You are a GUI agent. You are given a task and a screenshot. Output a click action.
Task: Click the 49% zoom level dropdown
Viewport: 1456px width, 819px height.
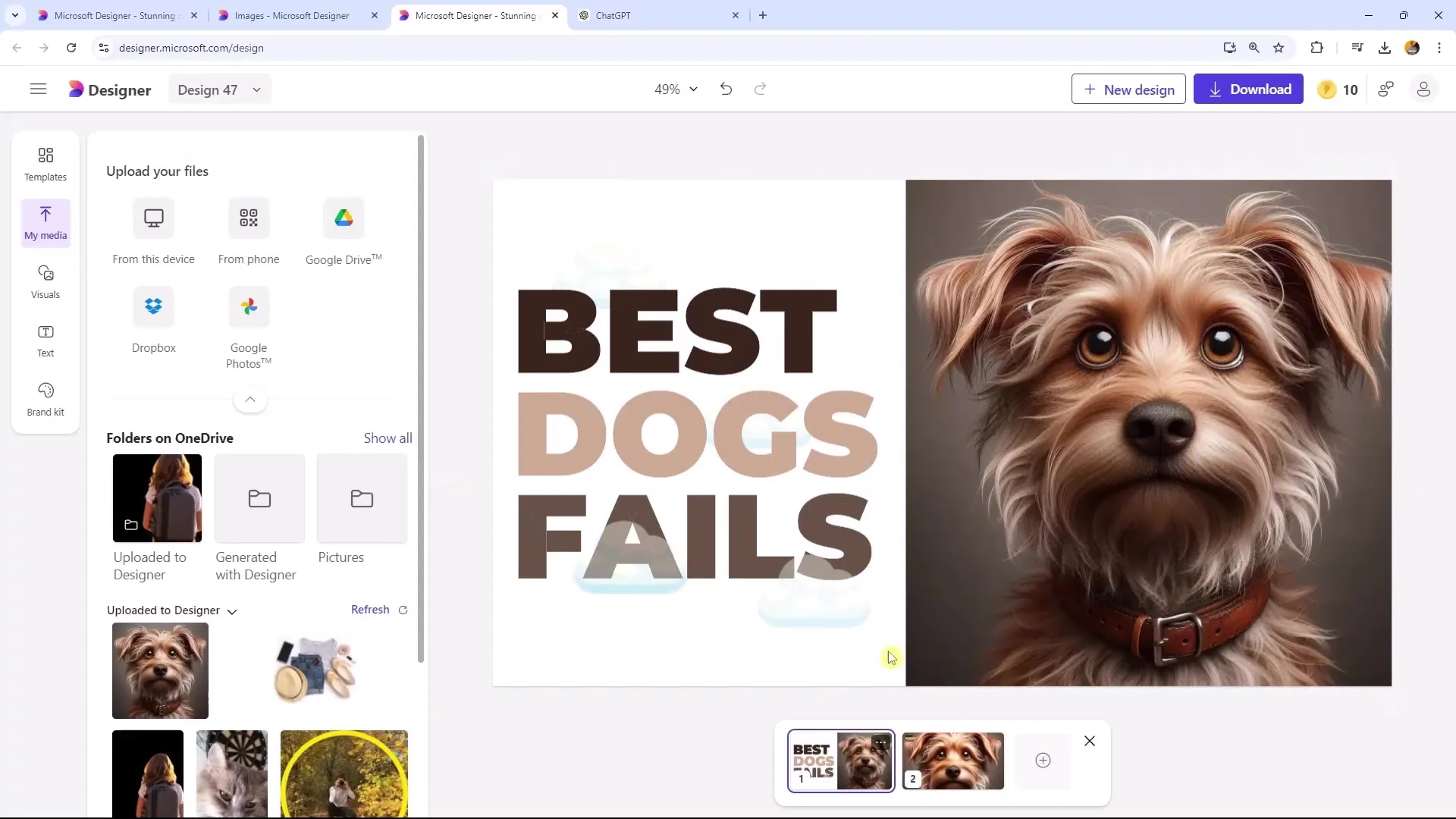(676, 89)
